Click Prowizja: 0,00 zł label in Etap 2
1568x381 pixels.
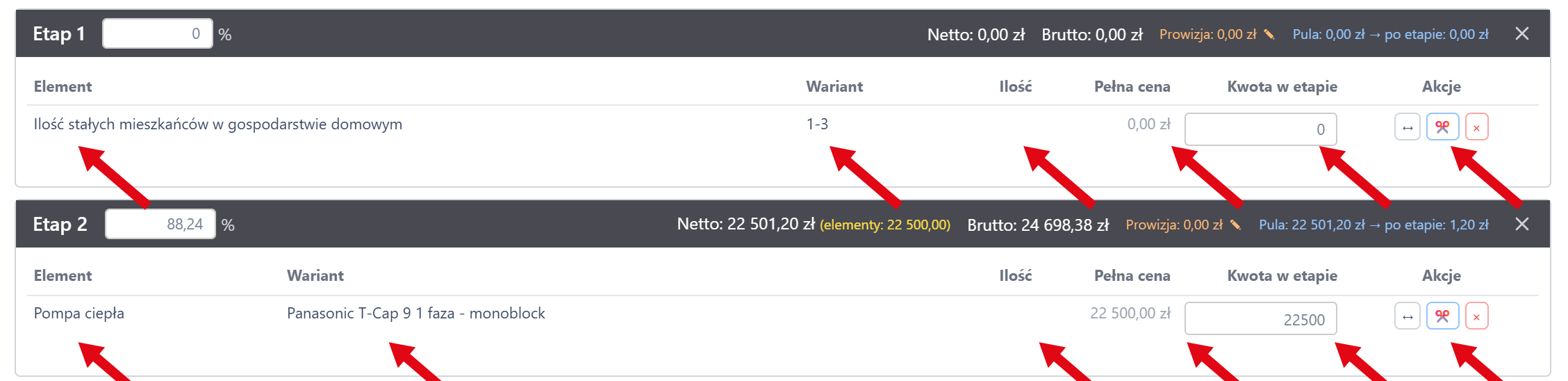tap(1173, 225)
